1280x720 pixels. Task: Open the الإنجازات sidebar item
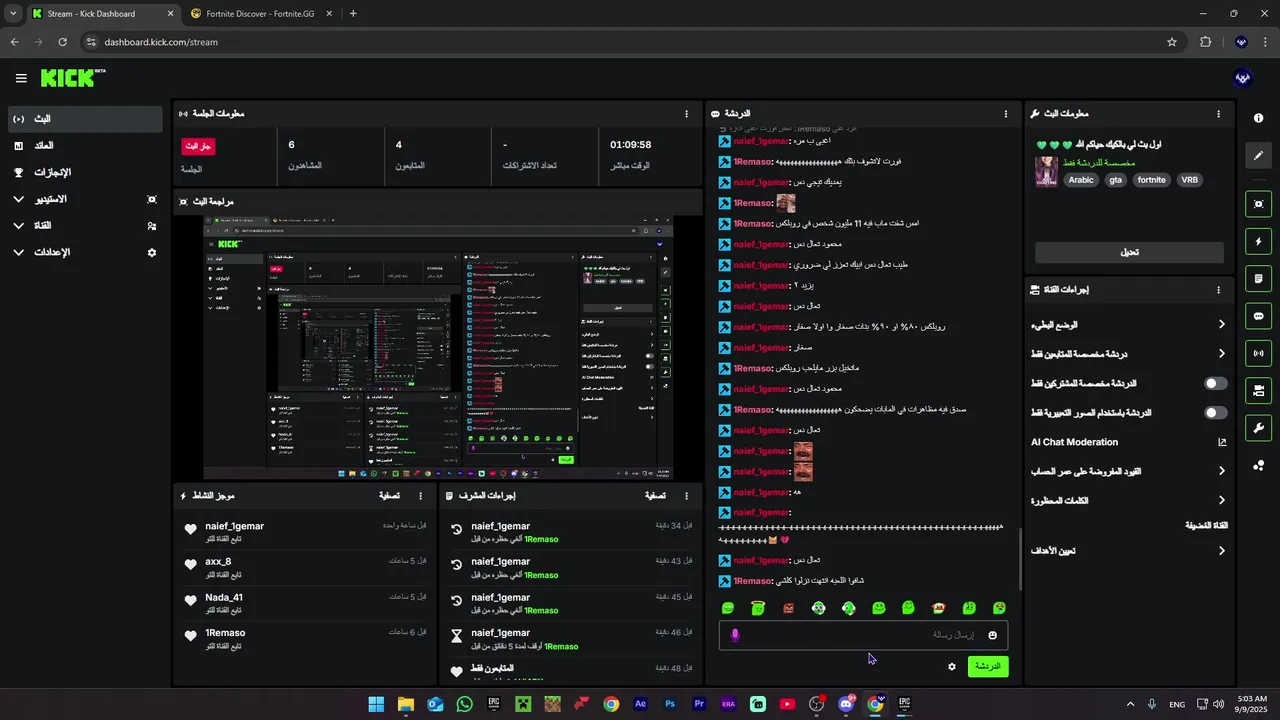[x=84, y=172]
